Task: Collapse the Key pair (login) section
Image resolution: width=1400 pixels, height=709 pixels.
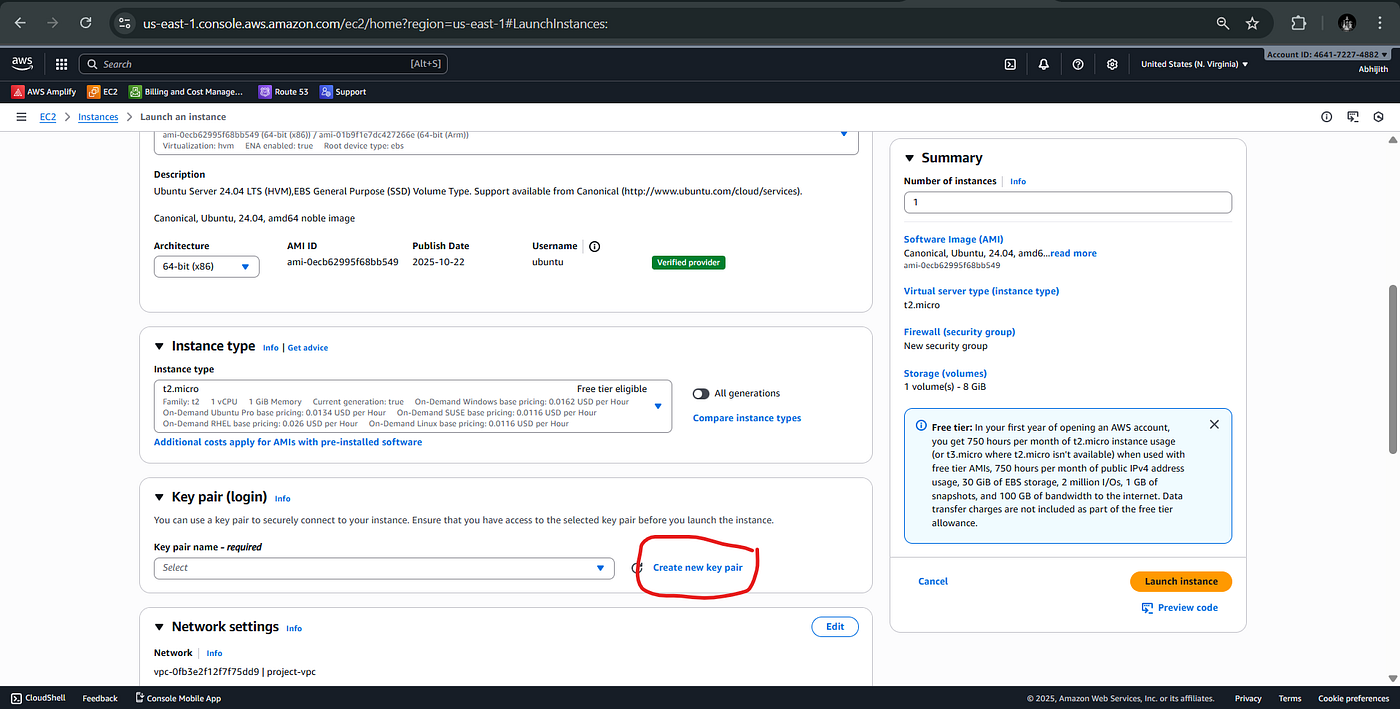Action: [159, 497]
